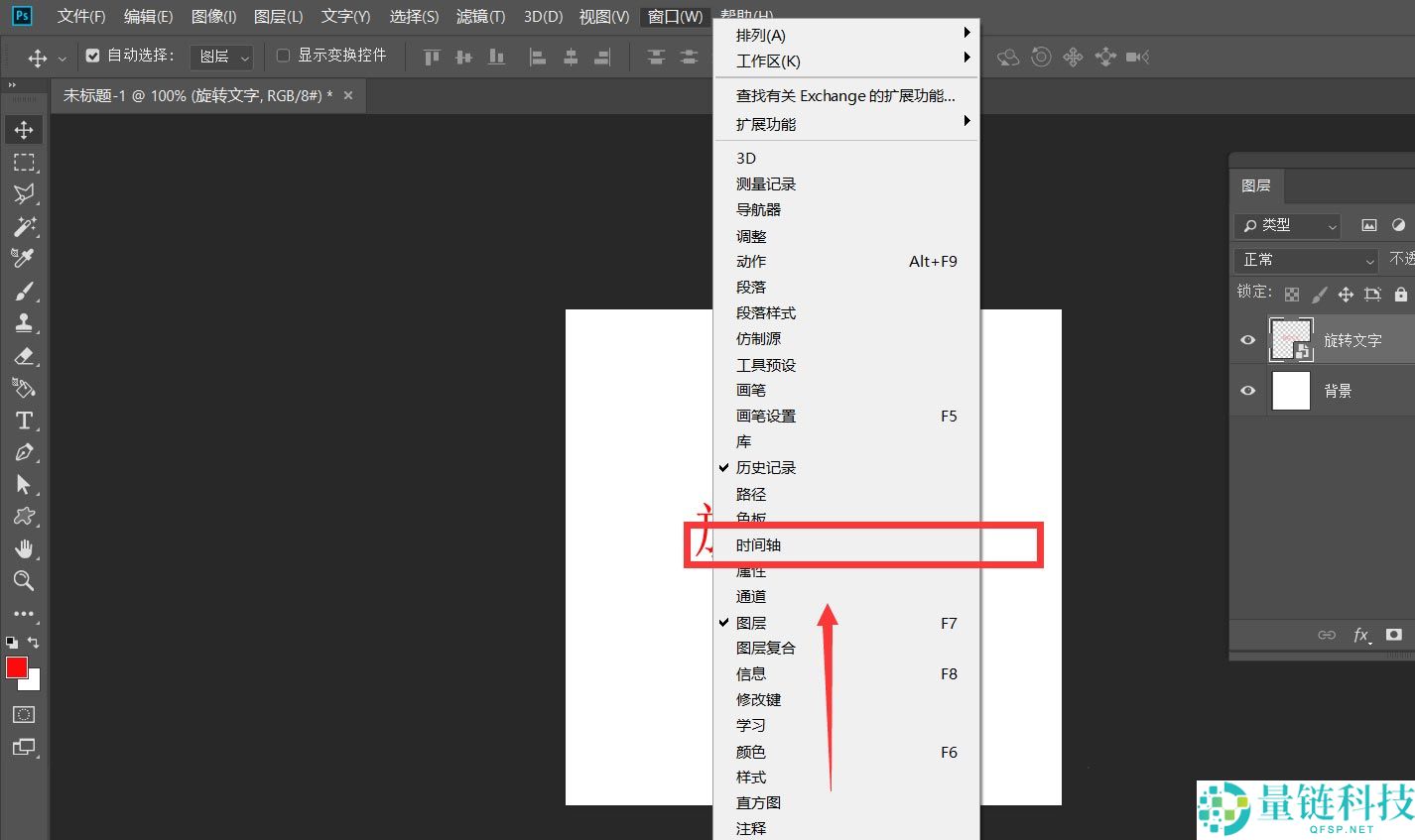Open the 图层 auto-select target dropdown

(222, 57)
